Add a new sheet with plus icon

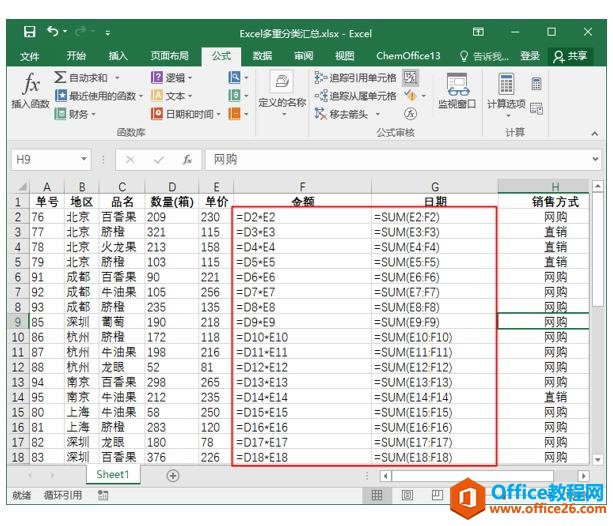(173, 476)
